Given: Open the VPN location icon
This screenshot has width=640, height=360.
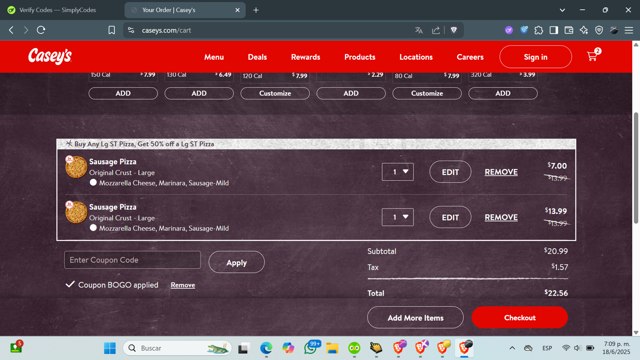Looking at the screenshot, I should click(599, 30).
